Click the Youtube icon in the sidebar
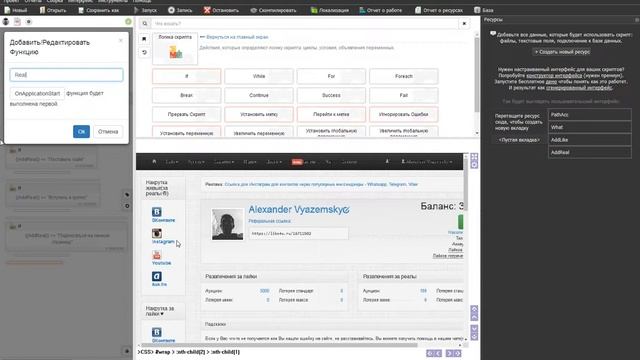Screen dimensions: 640x360 tap(157, 255)
